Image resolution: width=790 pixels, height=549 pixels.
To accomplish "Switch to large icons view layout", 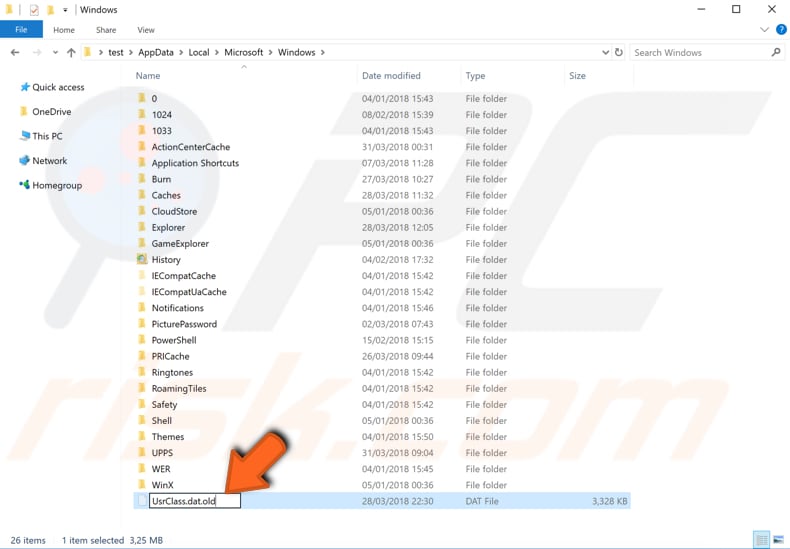I will [x=779, y=540].
